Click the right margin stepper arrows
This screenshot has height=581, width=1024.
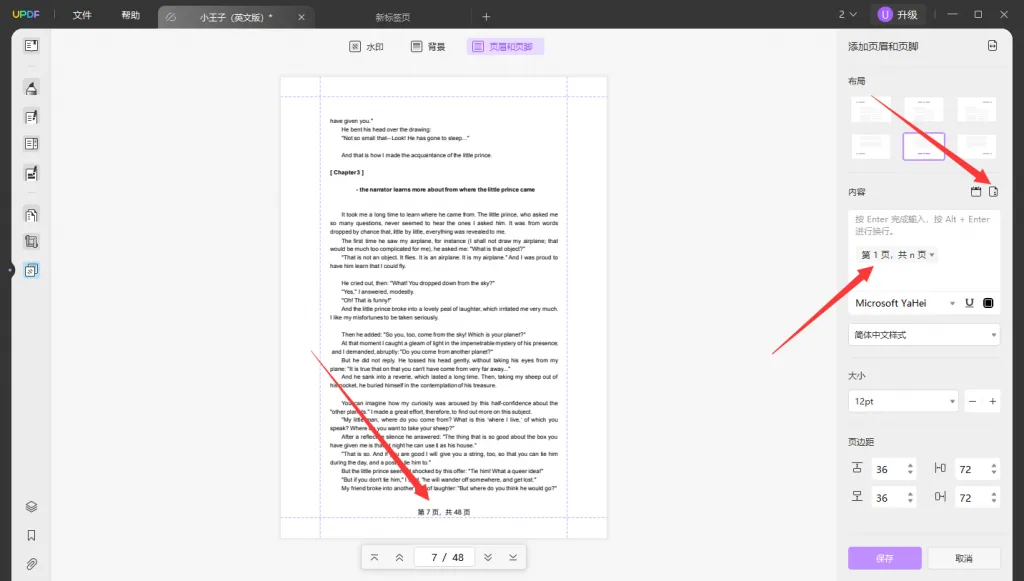[994, 497]
